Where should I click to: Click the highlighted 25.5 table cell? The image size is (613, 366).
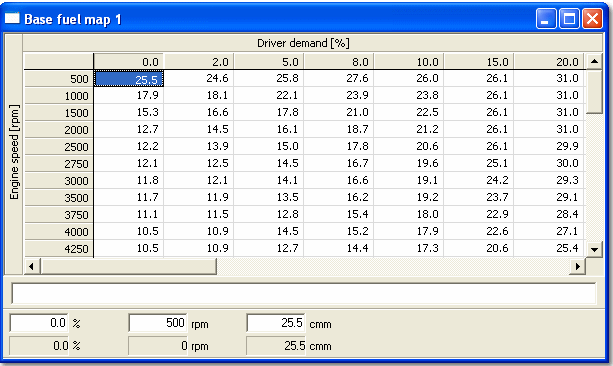(x=129, y=79)
